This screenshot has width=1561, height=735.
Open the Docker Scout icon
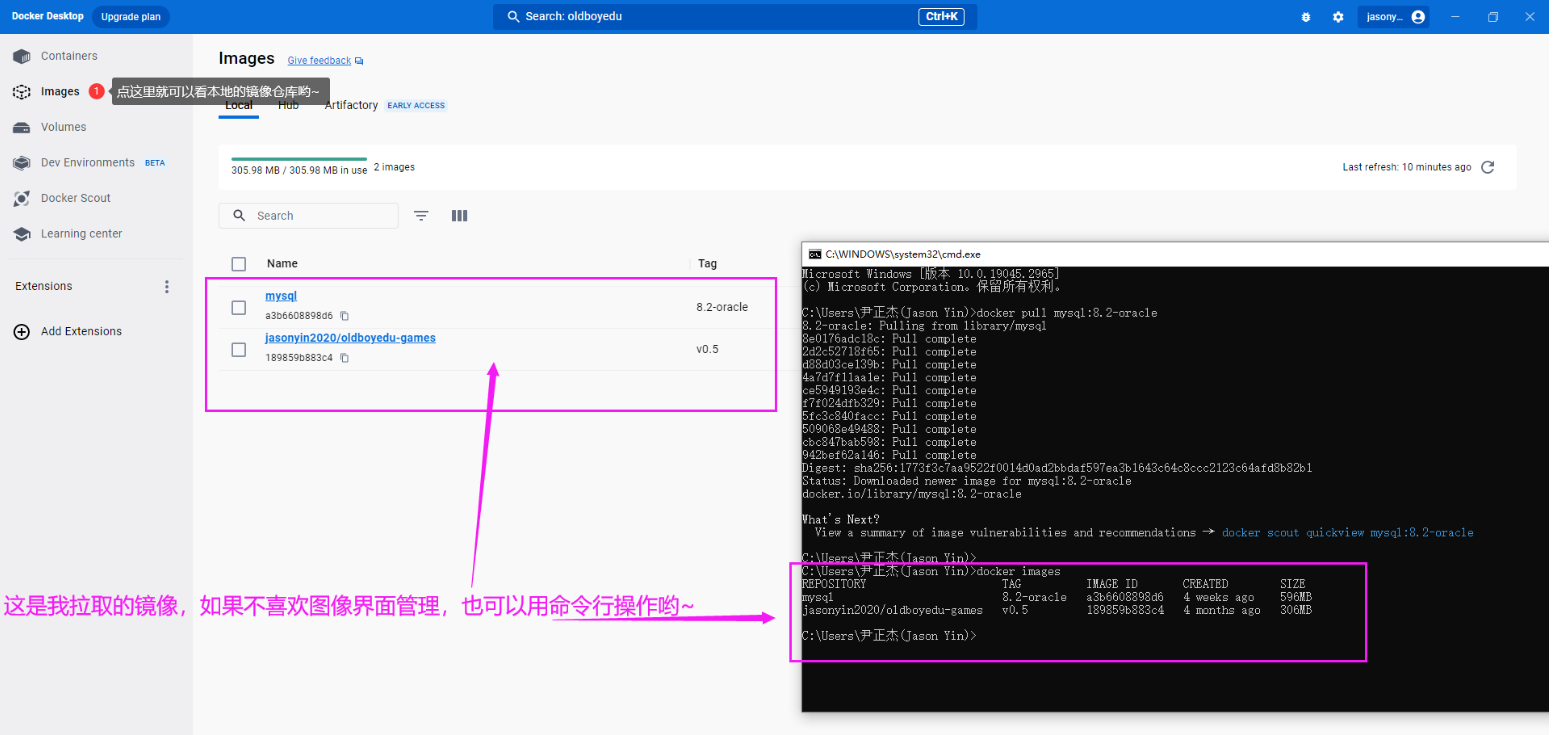tap(22, 198)
